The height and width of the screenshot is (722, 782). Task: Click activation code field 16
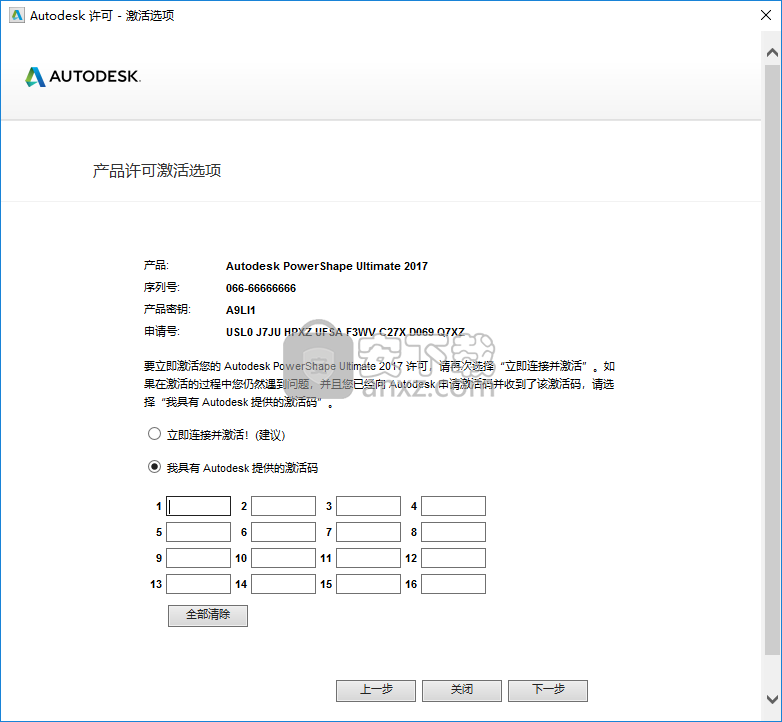(x=453, y=584)
